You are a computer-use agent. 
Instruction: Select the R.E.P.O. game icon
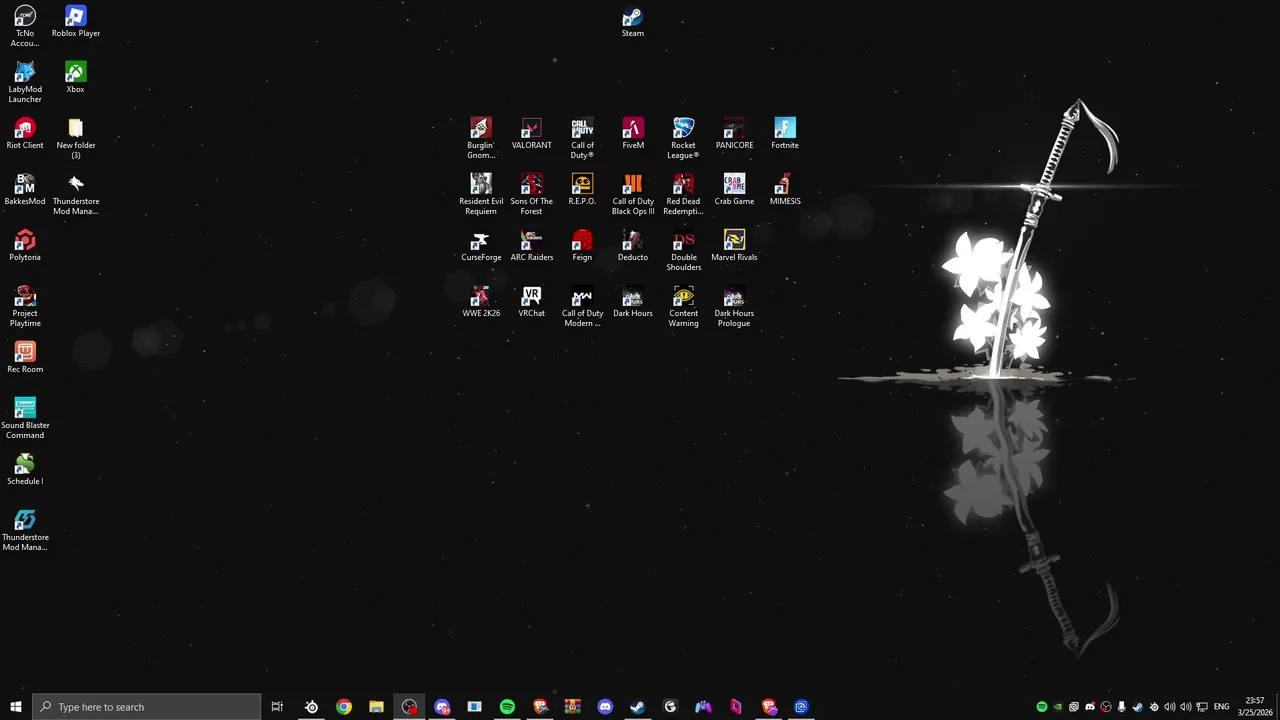[582, 190]
